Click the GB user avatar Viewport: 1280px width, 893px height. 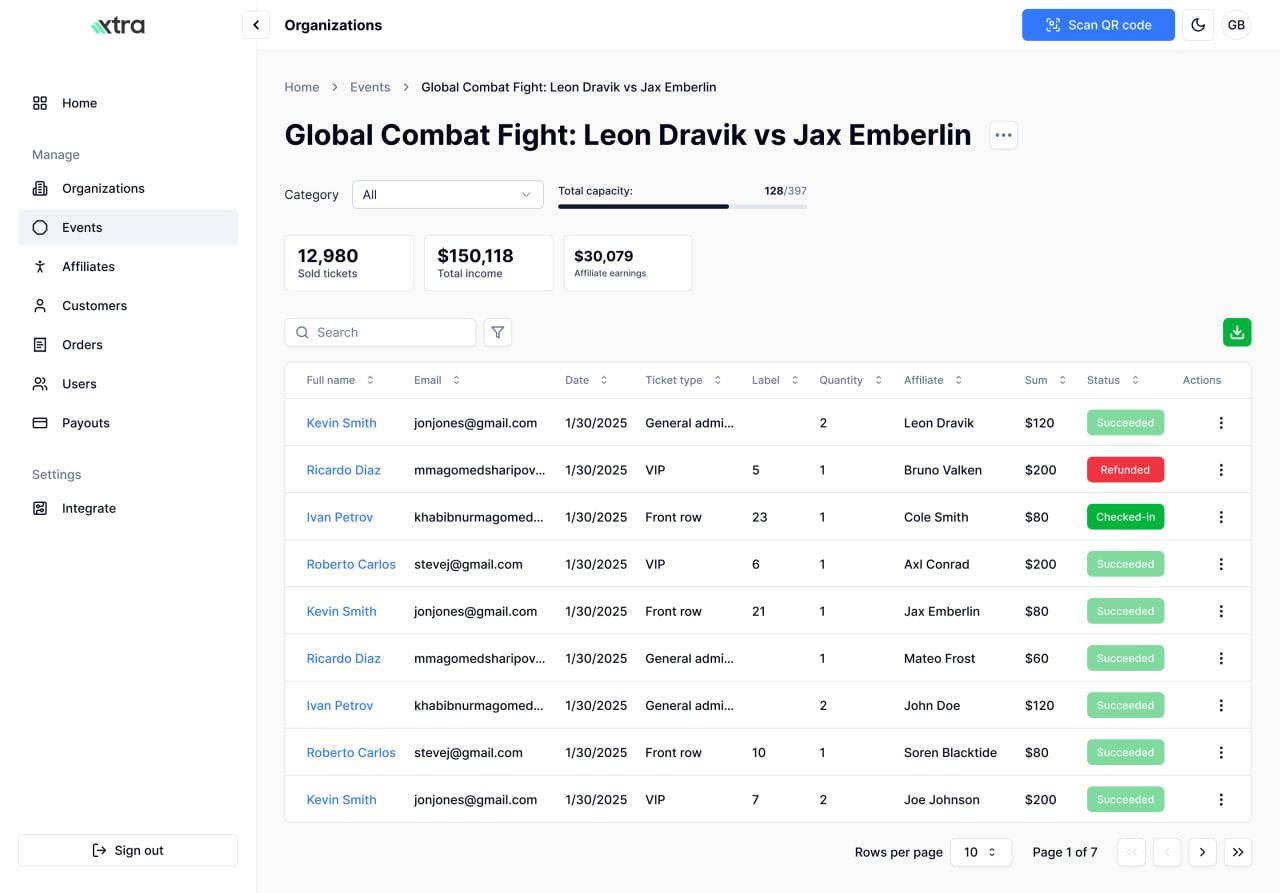click(1236, 25)
